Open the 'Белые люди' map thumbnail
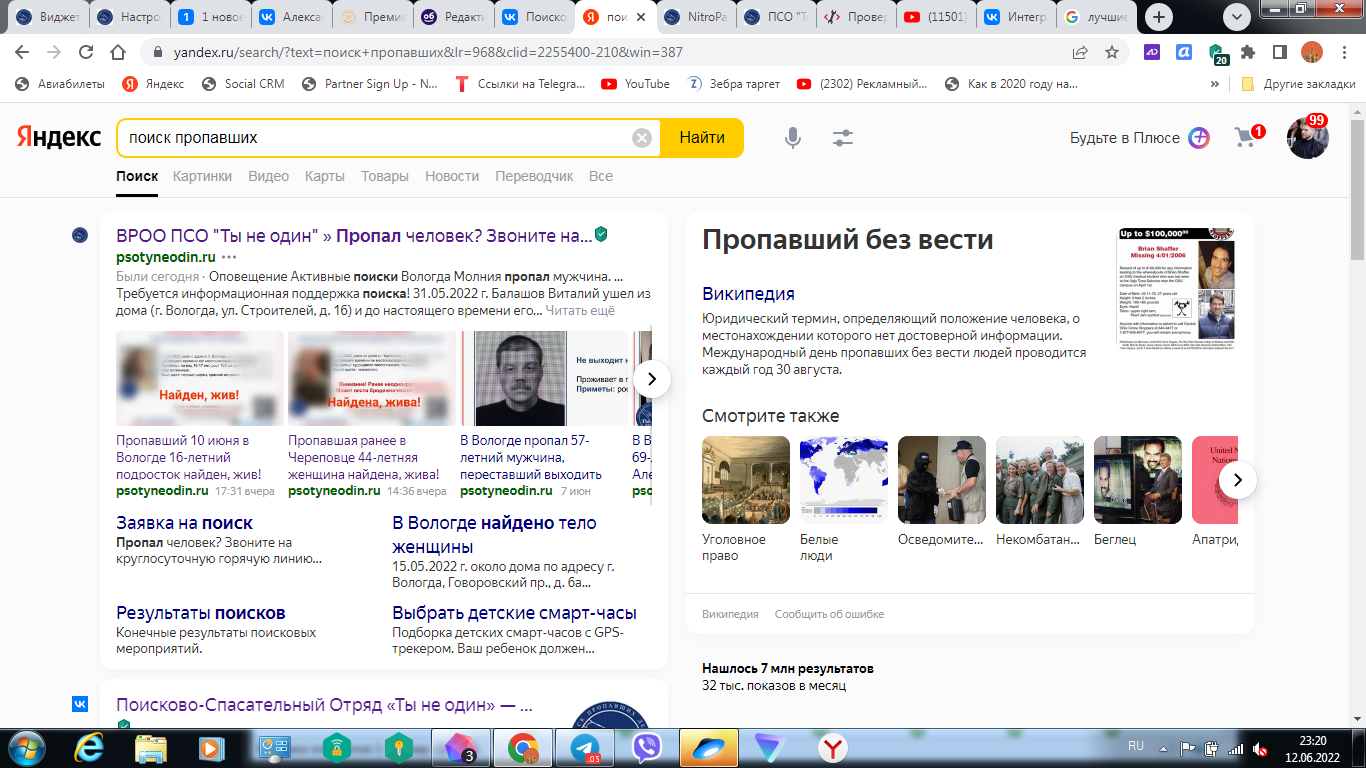Viewport: 1366px width, 768px height. [844, 480]
